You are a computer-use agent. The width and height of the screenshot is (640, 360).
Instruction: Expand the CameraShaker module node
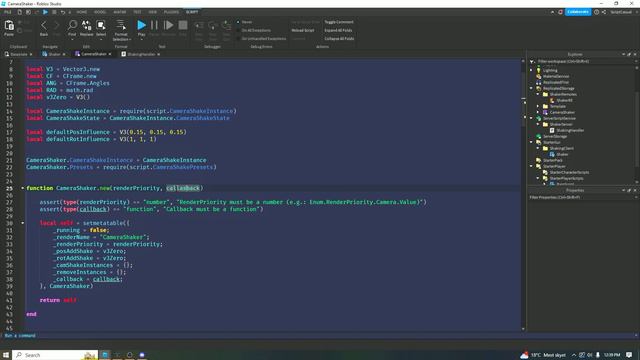(538, 112)
